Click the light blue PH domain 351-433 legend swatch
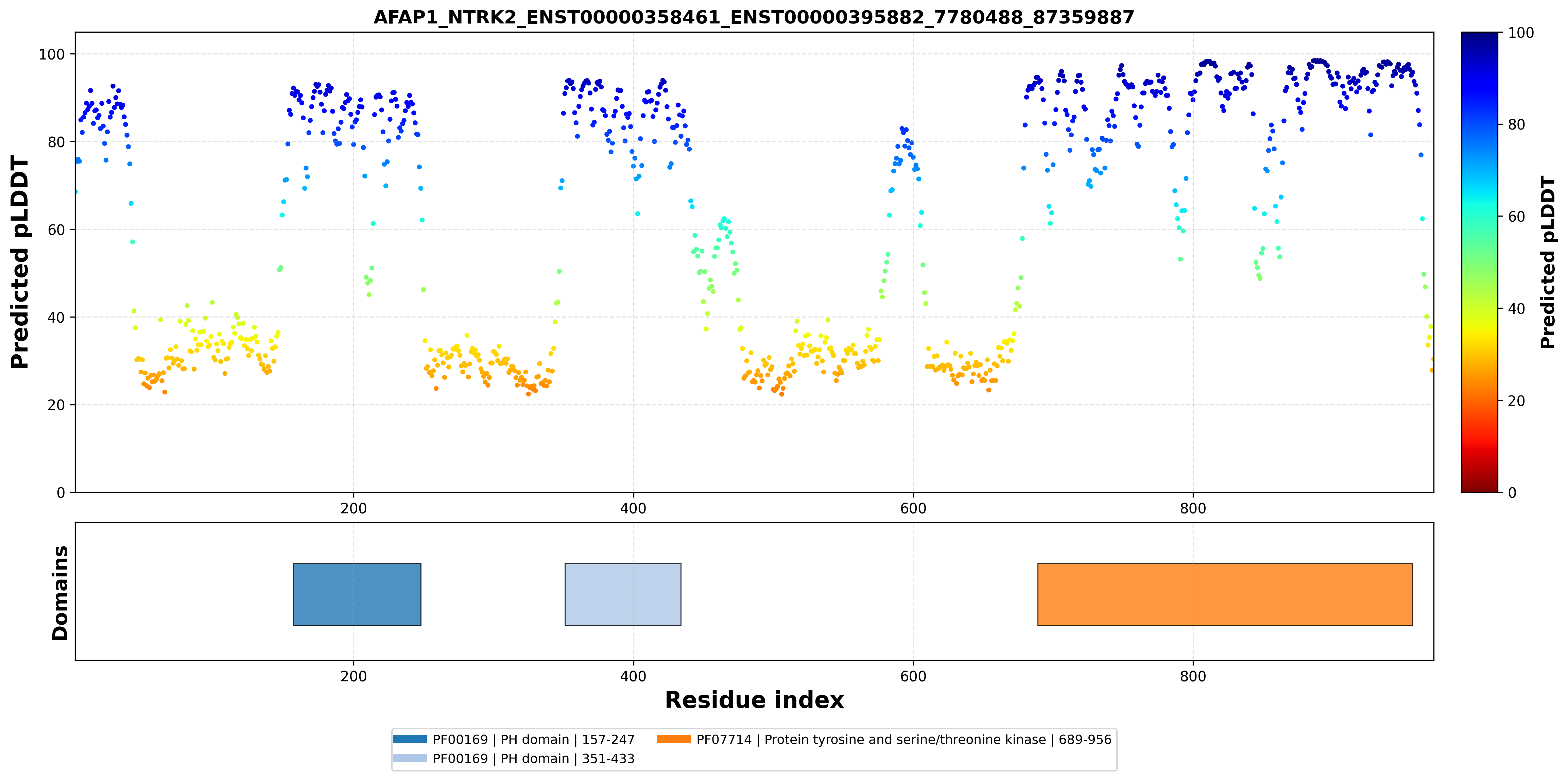This screenshot has width=1568, height=781. click(x=410, y=758)
